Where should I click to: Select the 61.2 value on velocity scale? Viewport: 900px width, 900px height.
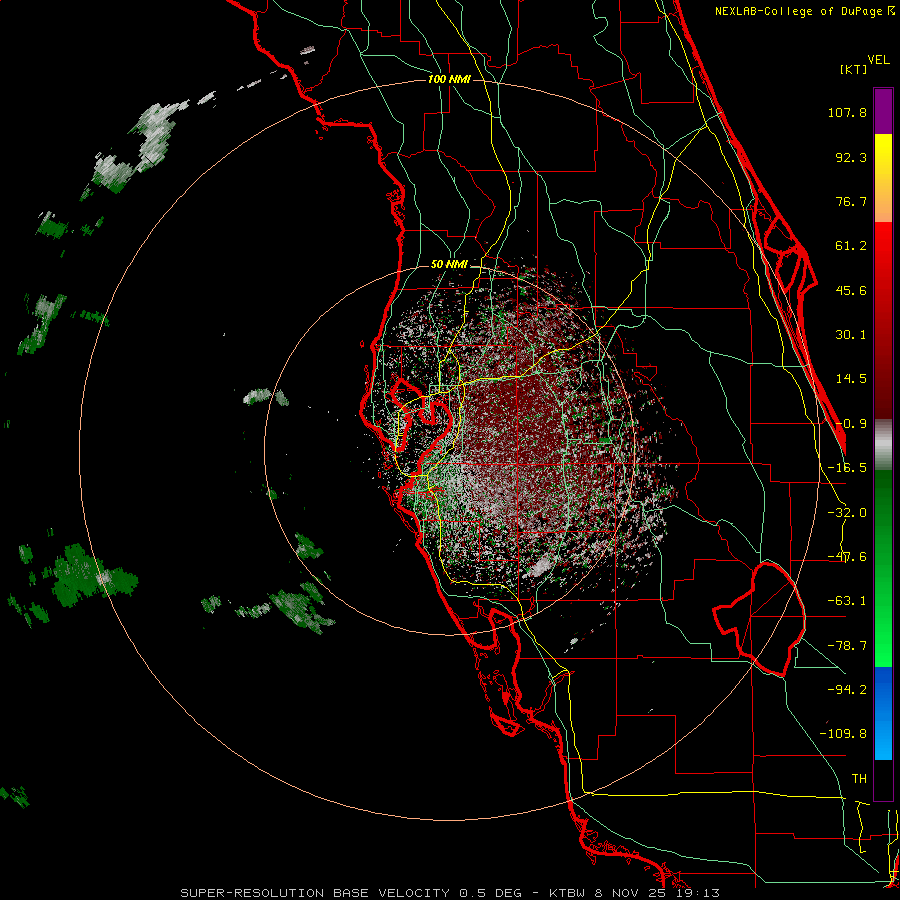pos(851,246)
